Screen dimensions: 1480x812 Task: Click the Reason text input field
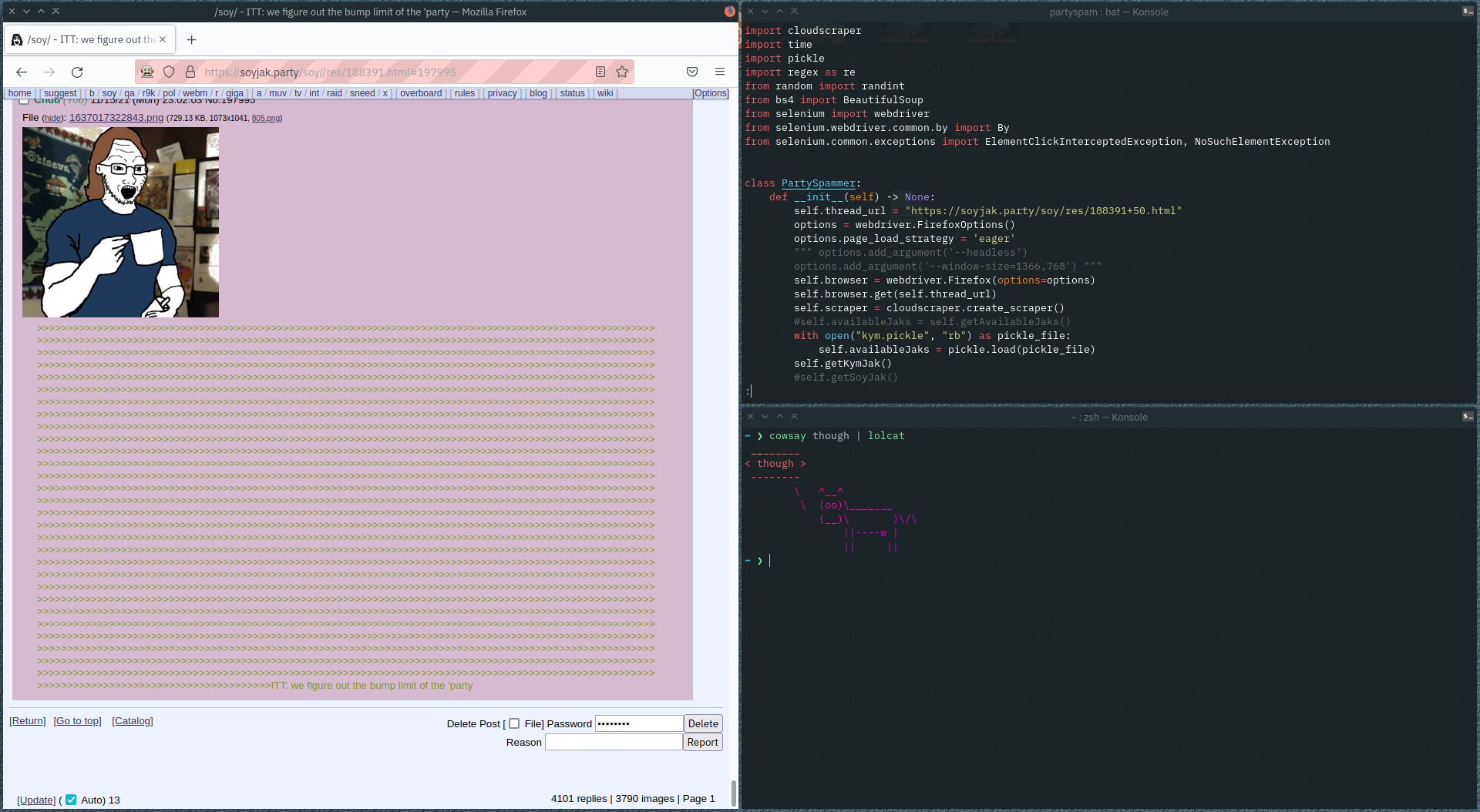point(614,742)
